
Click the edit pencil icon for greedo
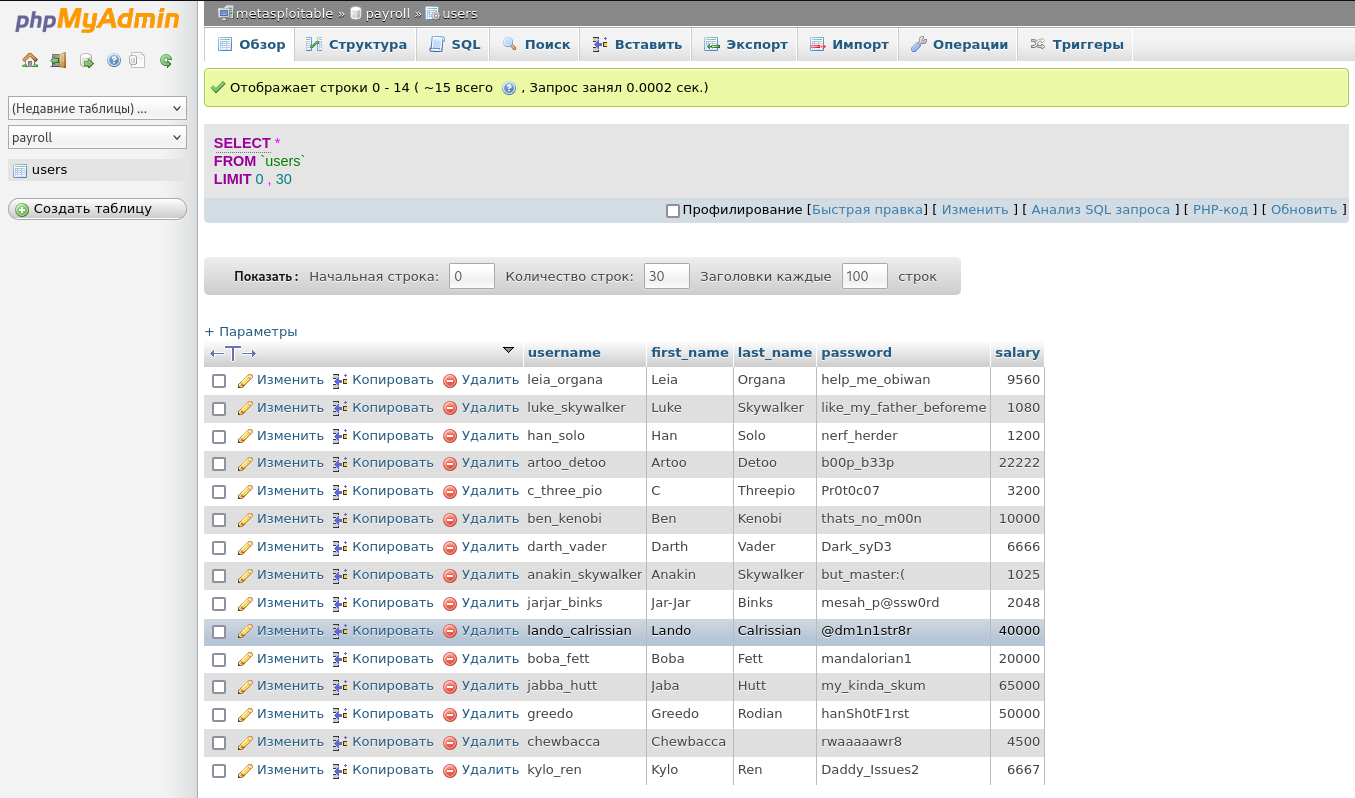tap(245, 714)
